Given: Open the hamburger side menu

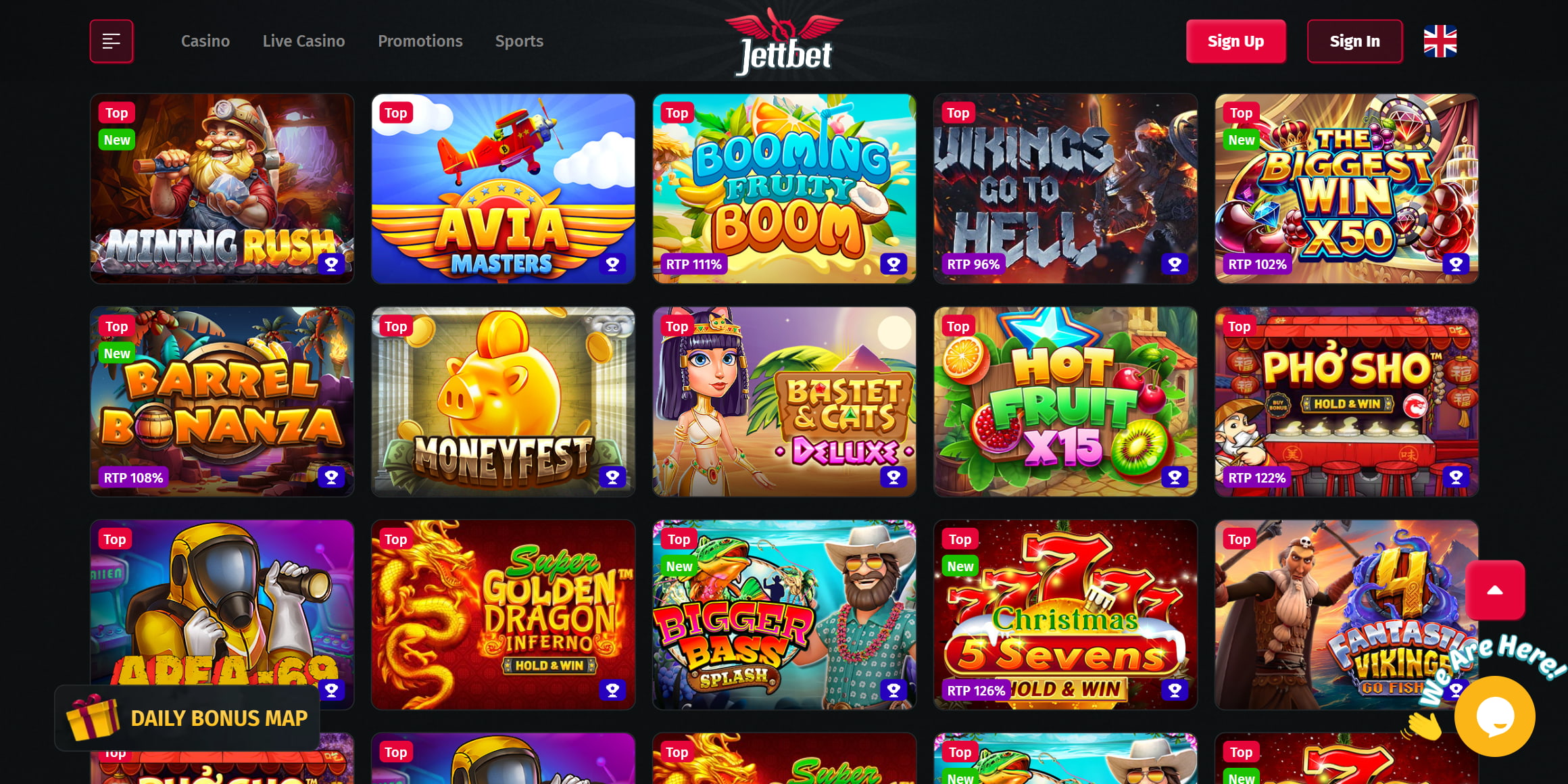Looking at the screenshot, I should [x=112, y=41].
